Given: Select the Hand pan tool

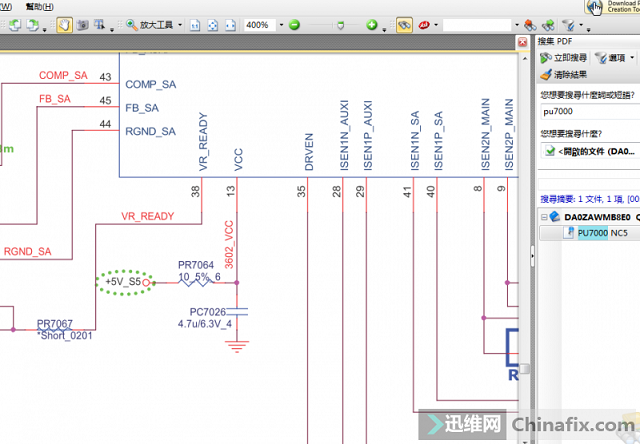Looking at the screenshot, I should click(x=63, y=24).
